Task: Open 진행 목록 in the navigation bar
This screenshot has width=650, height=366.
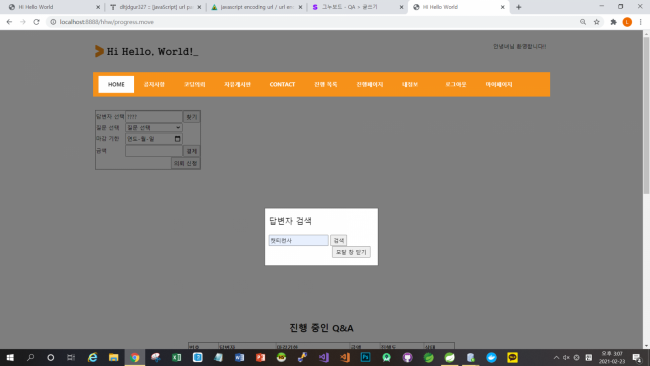Action: (325, 84)
